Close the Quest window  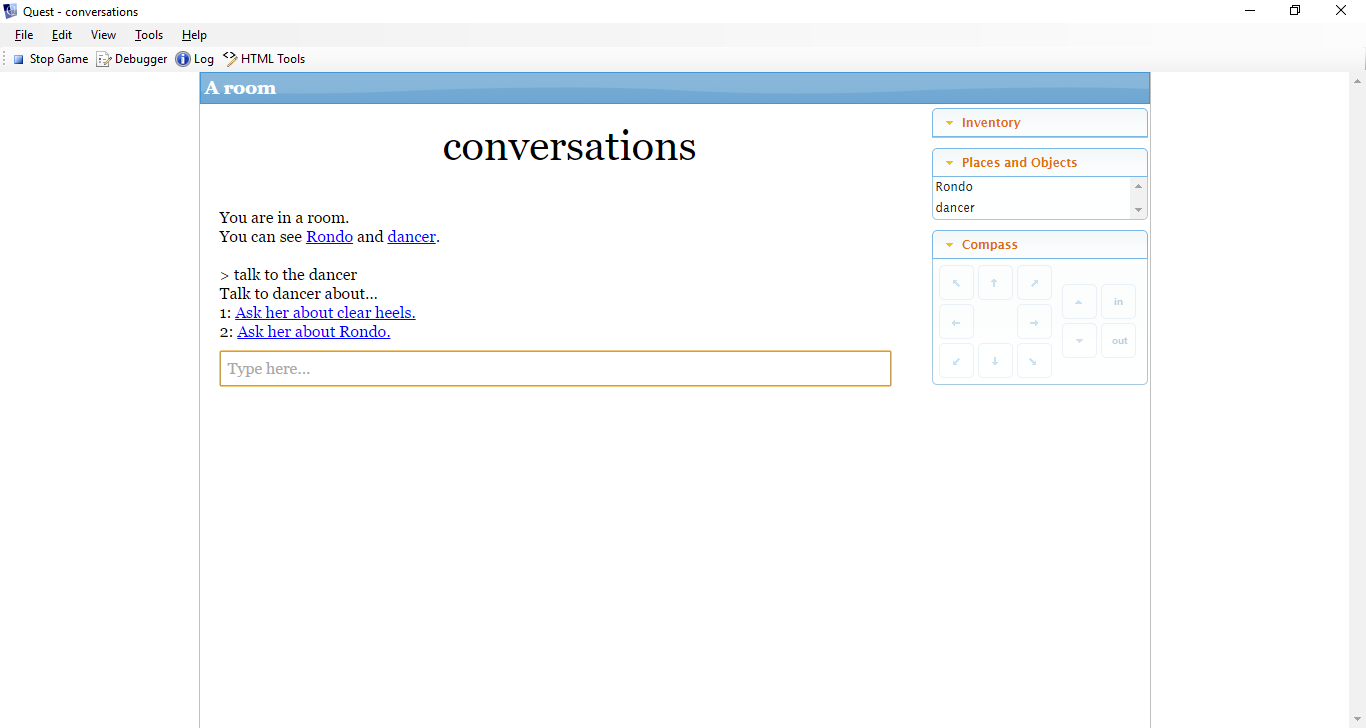click(1342, 11)
